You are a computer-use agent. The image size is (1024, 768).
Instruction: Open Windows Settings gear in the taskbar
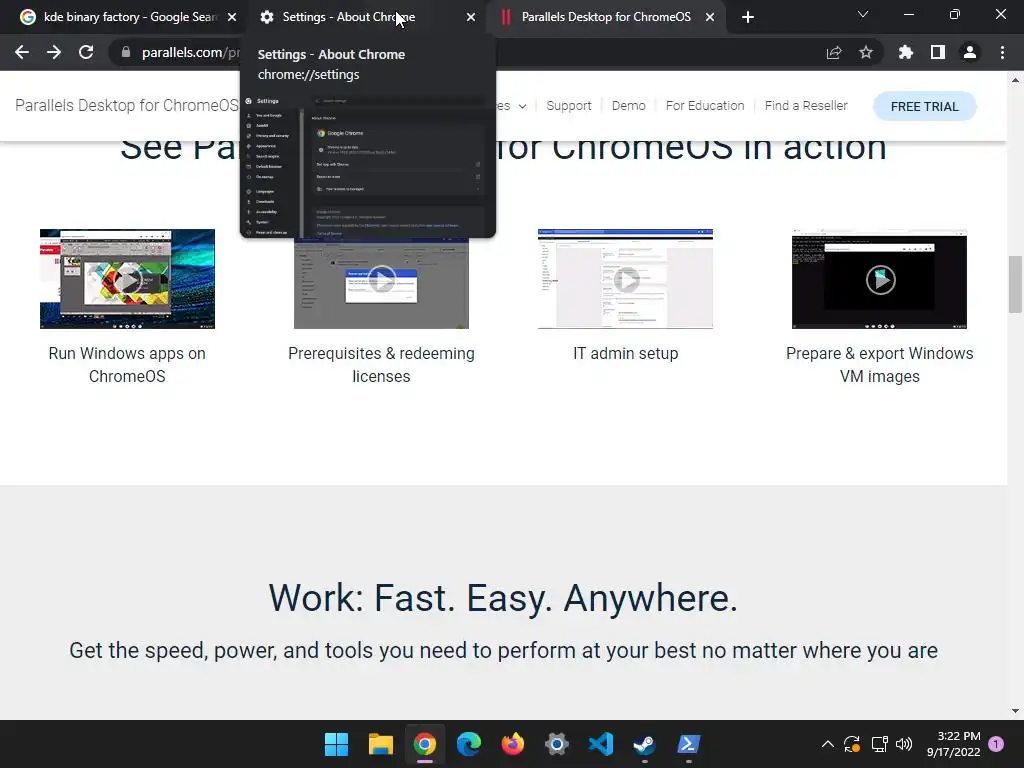pyautogui.click(x=556, y=744)
